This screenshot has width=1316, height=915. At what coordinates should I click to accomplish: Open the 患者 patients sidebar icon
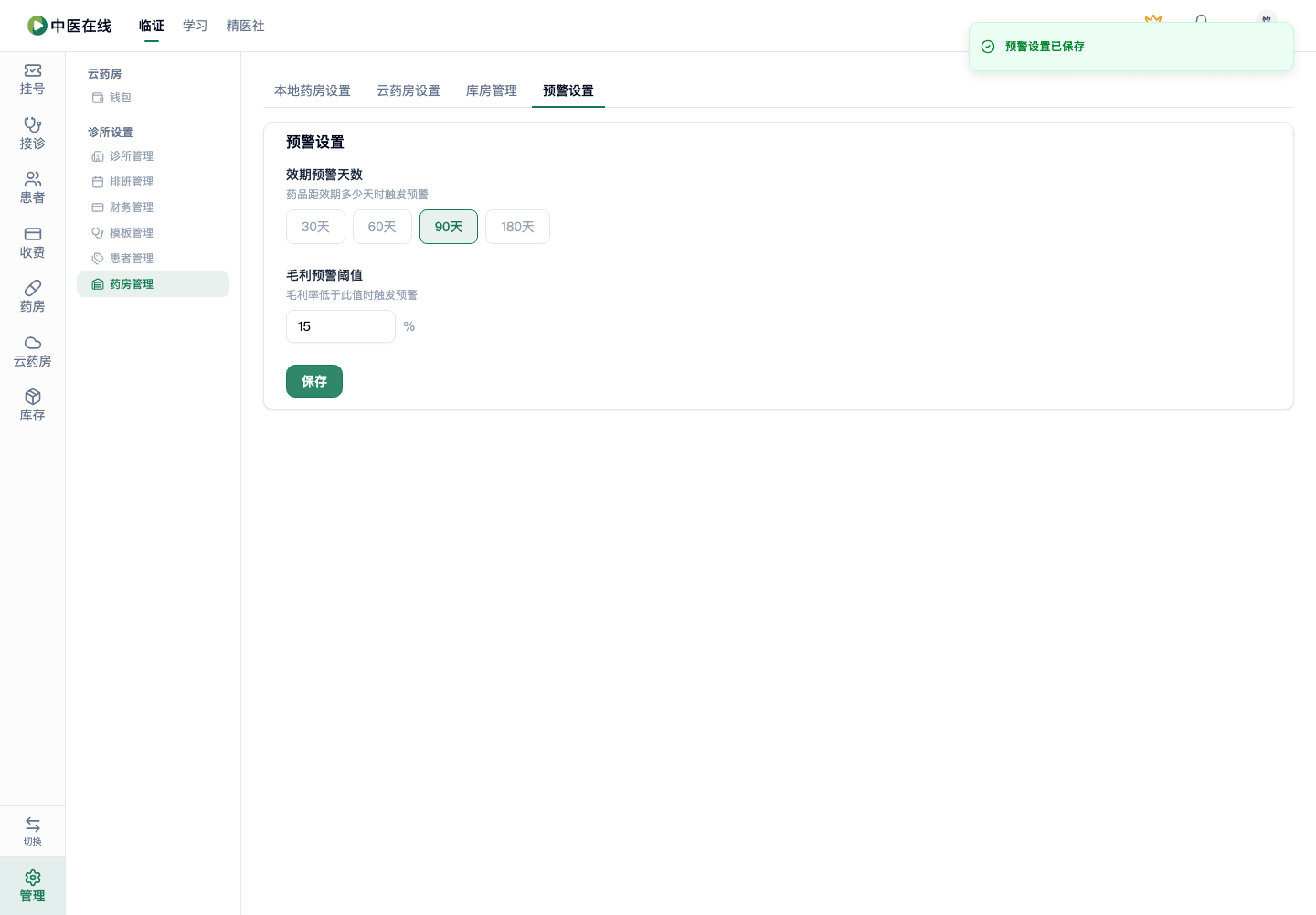33,188
